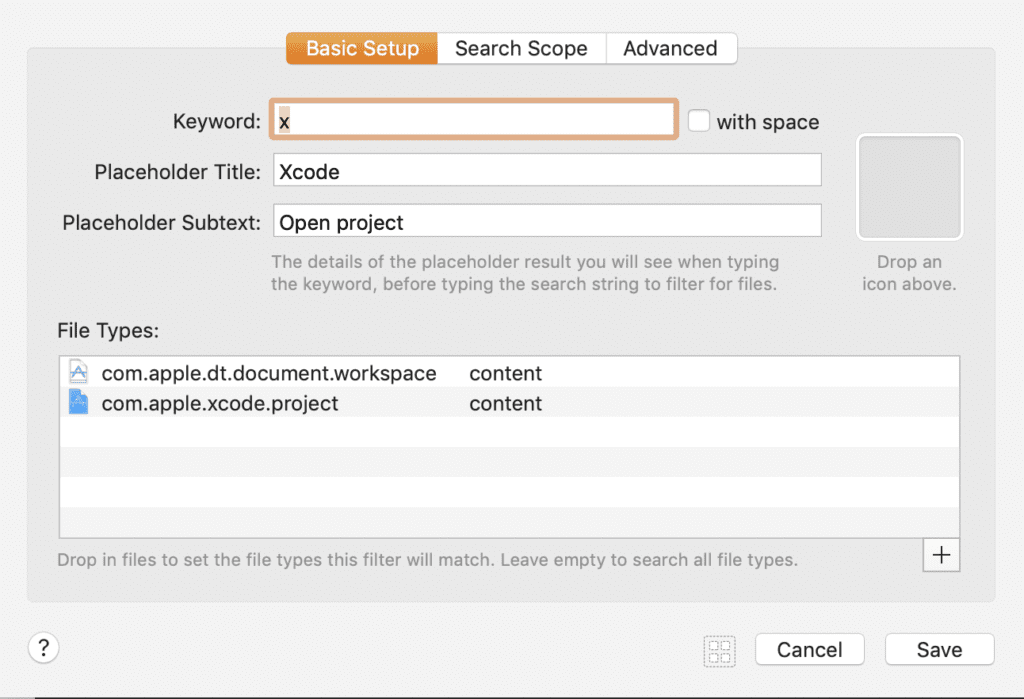This screenshot has width=1024, height=699.
Task: Click into the Placeholder Title field
Action: pos(547,170)
